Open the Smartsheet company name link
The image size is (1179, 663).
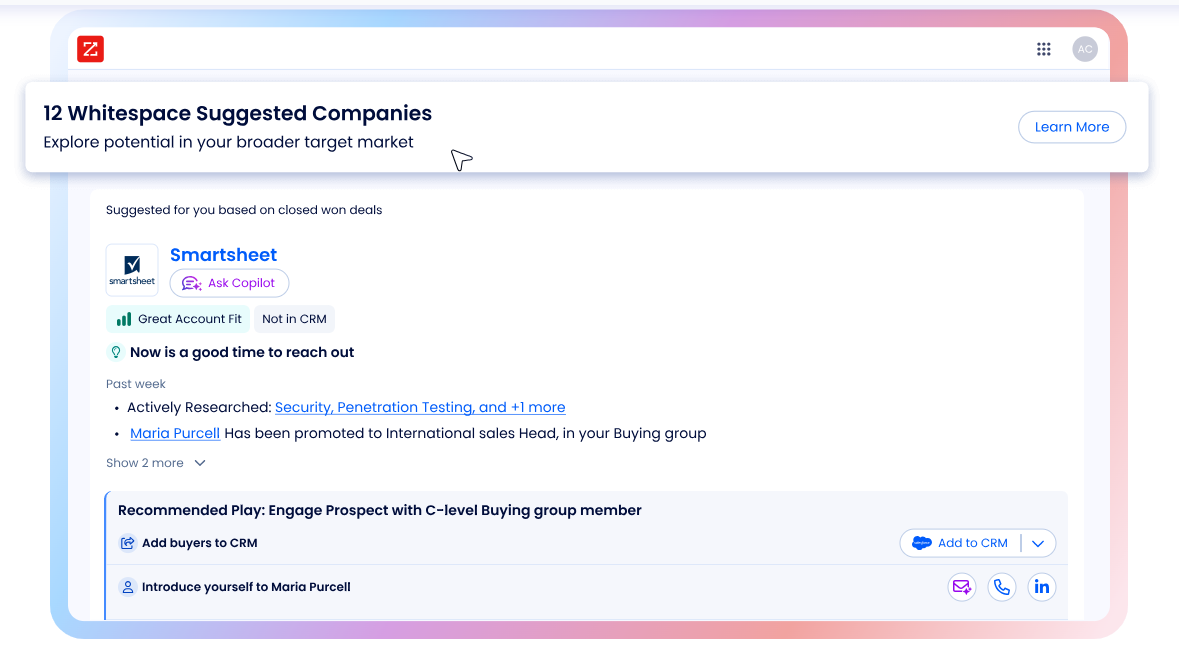pos(223,255)
